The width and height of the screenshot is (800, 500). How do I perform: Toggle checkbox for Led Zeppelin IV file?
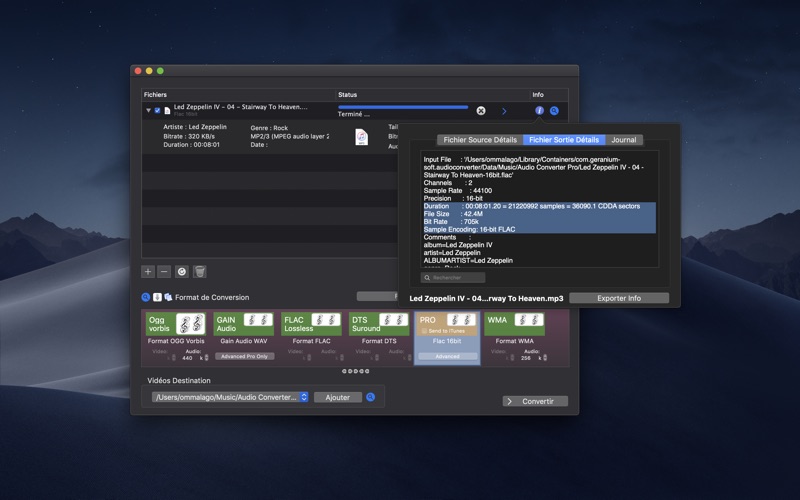tap(157, 111)
